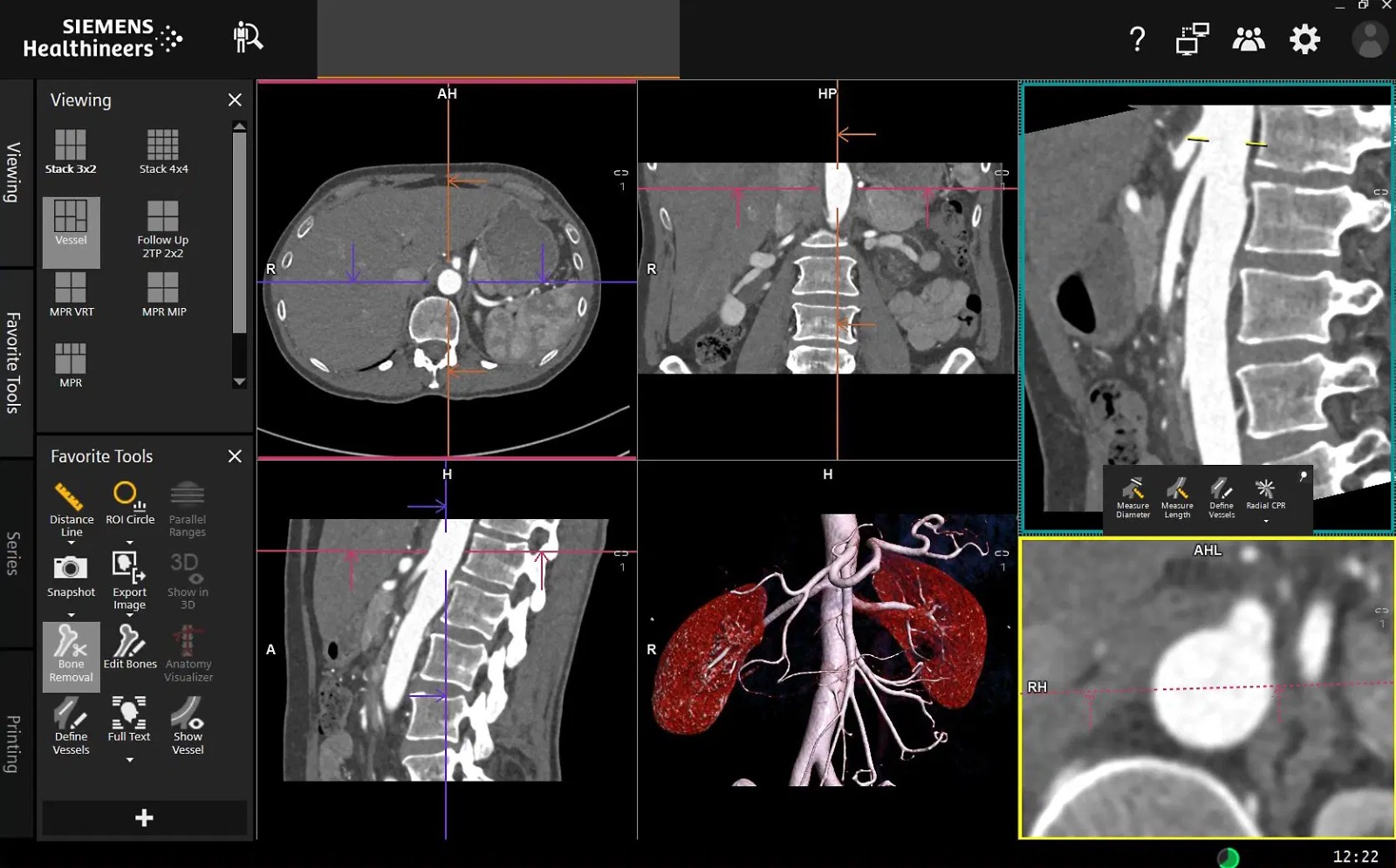Switch to the MPR VRT layout
The image size is (1396, 868).
[71, 295]
